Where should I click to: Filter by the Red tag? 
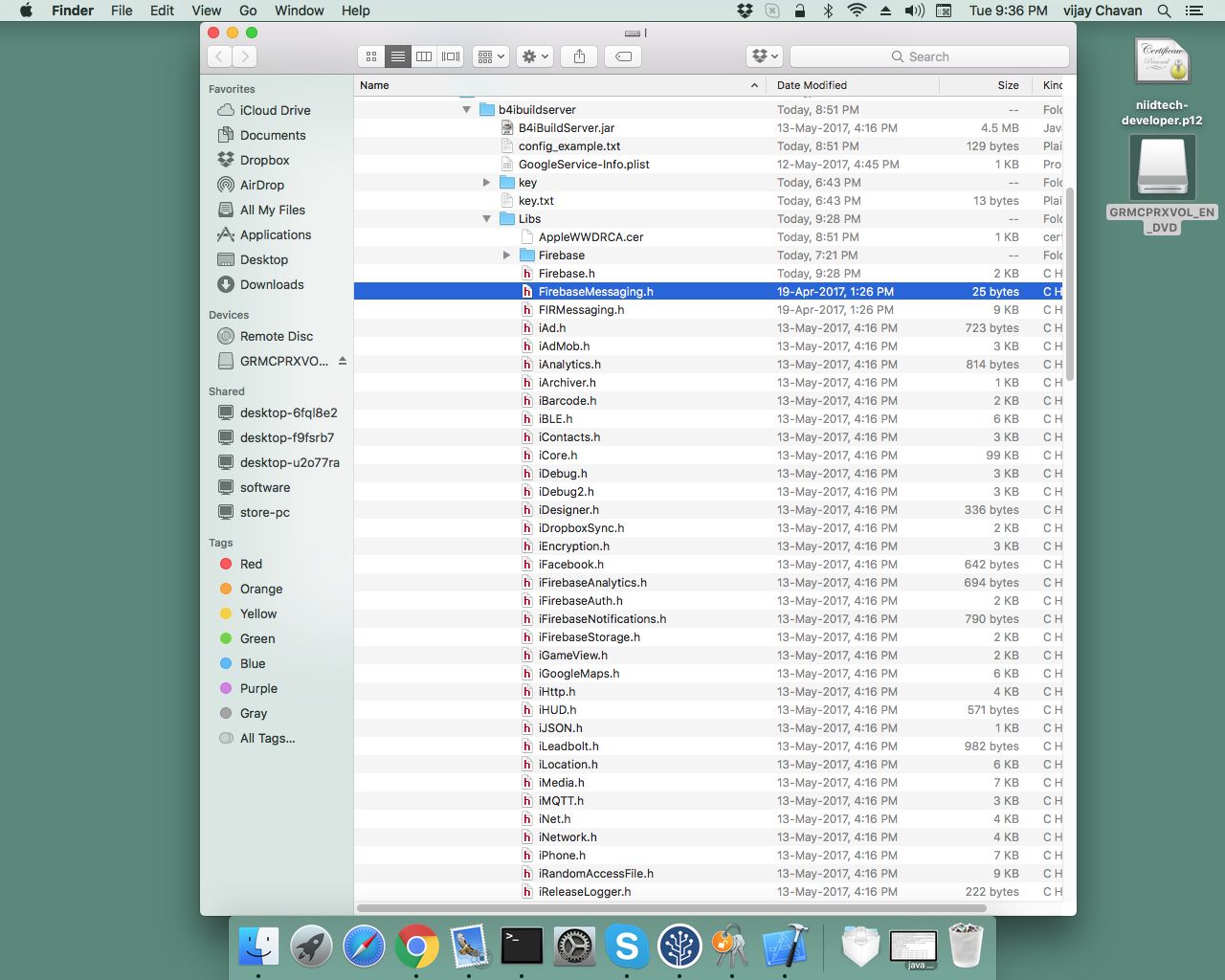pyautogui.click(x=251, y=564)
